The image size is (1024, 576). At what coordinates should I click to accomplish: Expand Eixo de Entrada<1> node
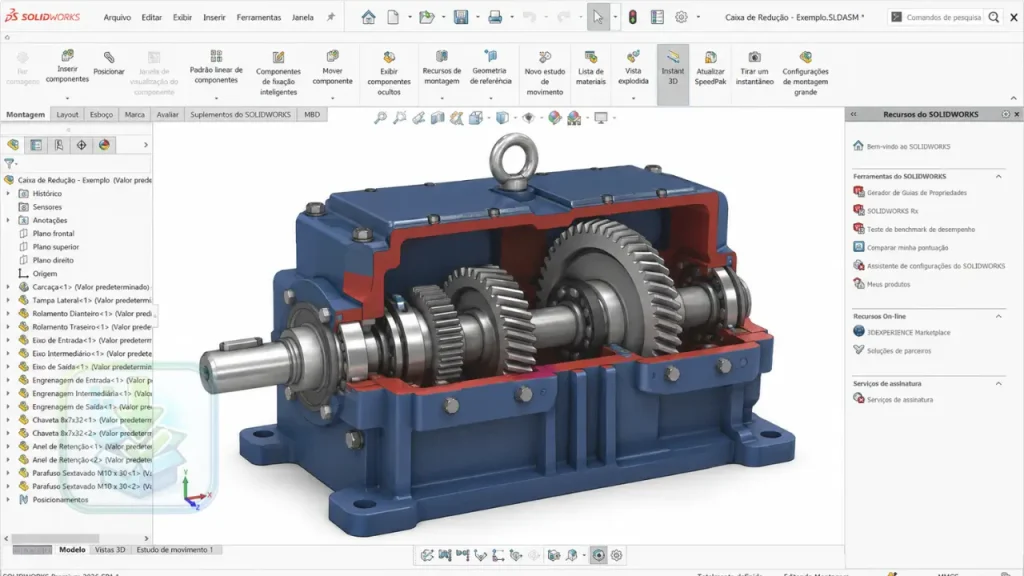[x=8, y=340]
